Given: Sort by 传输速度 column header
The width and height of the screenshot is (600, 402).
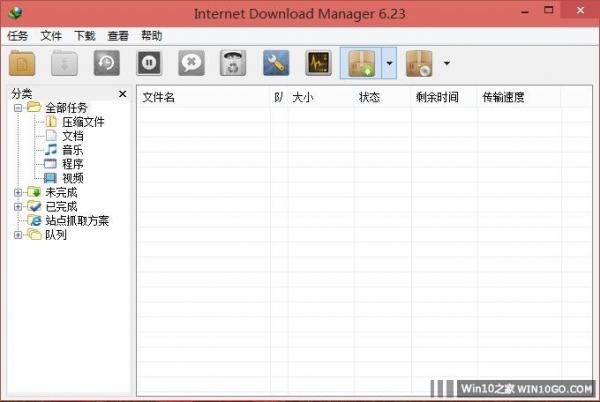Looking at the screenshot, I should pyautogui.click(x=519, y=98).
